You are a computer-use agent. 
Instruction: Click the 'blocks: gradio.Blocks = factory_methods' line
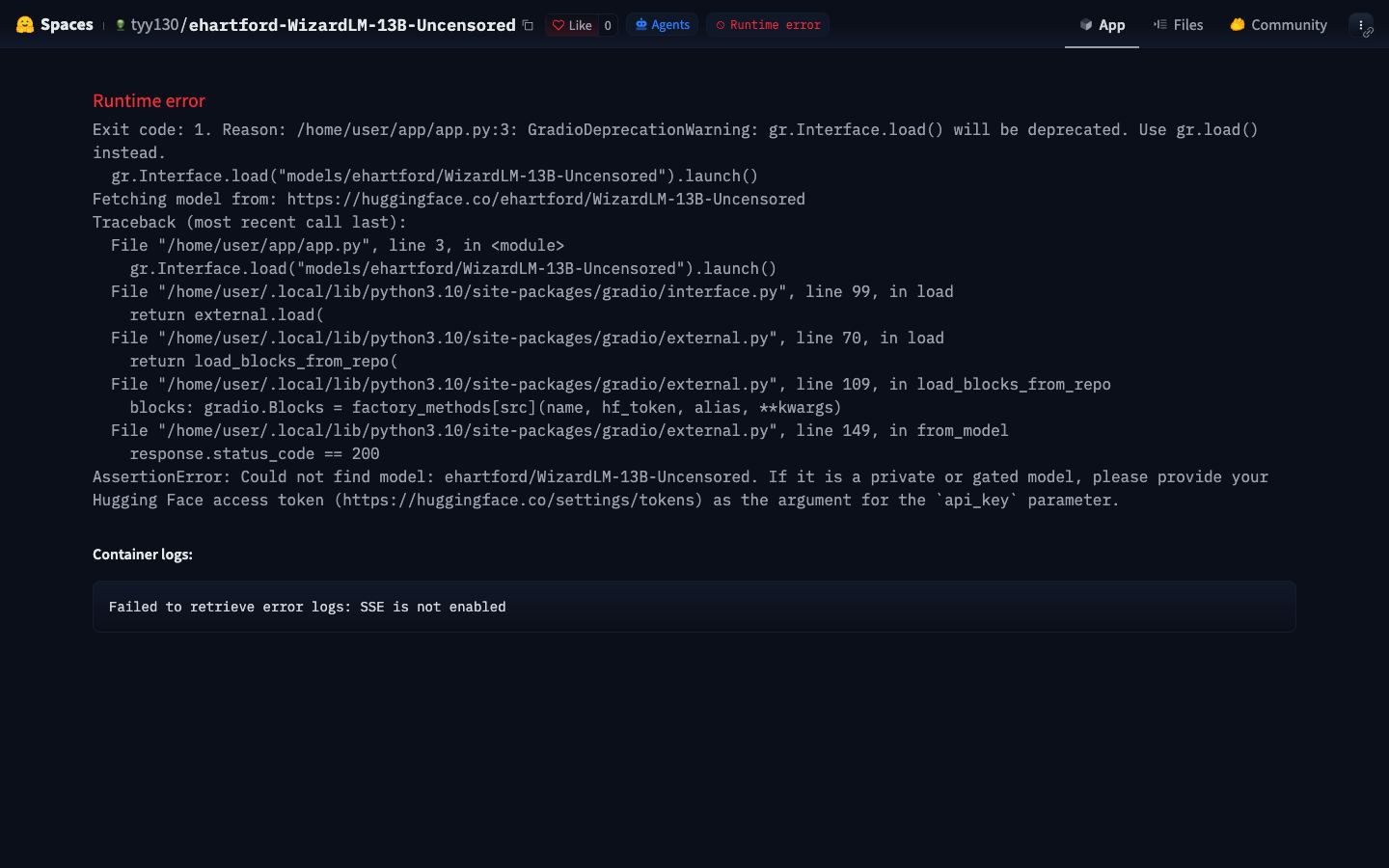(x=485, y=407)
